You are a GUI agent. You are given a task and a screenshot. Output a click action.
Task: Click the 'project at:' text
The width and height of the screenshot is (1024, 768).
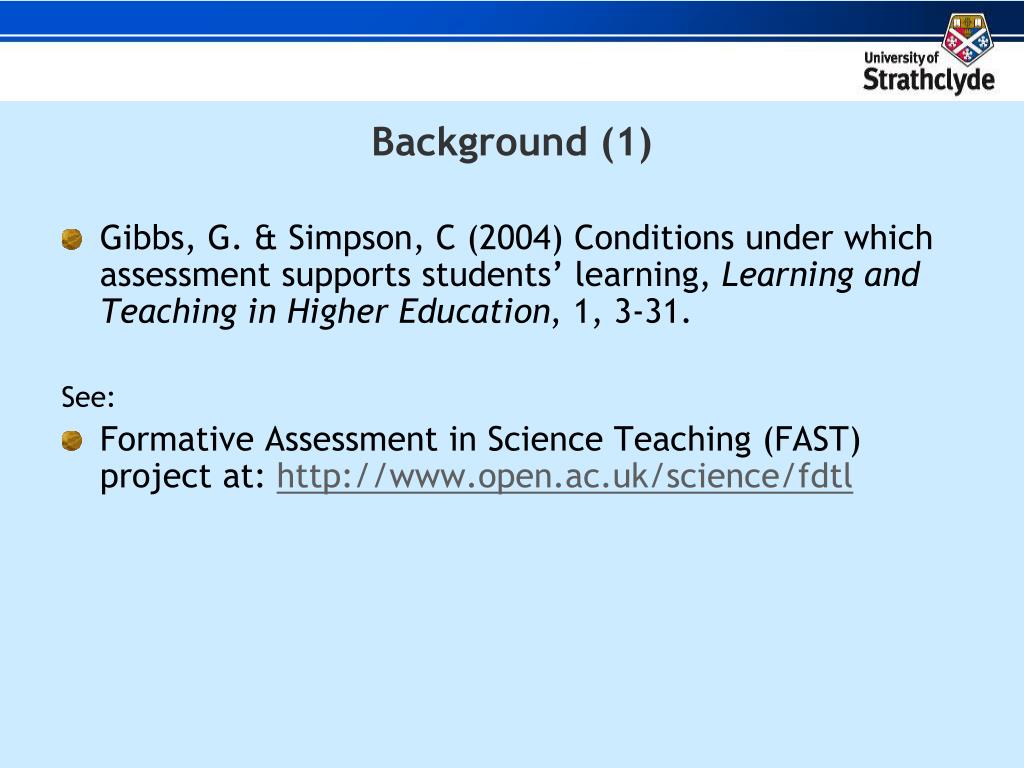[x=182, y=477]
